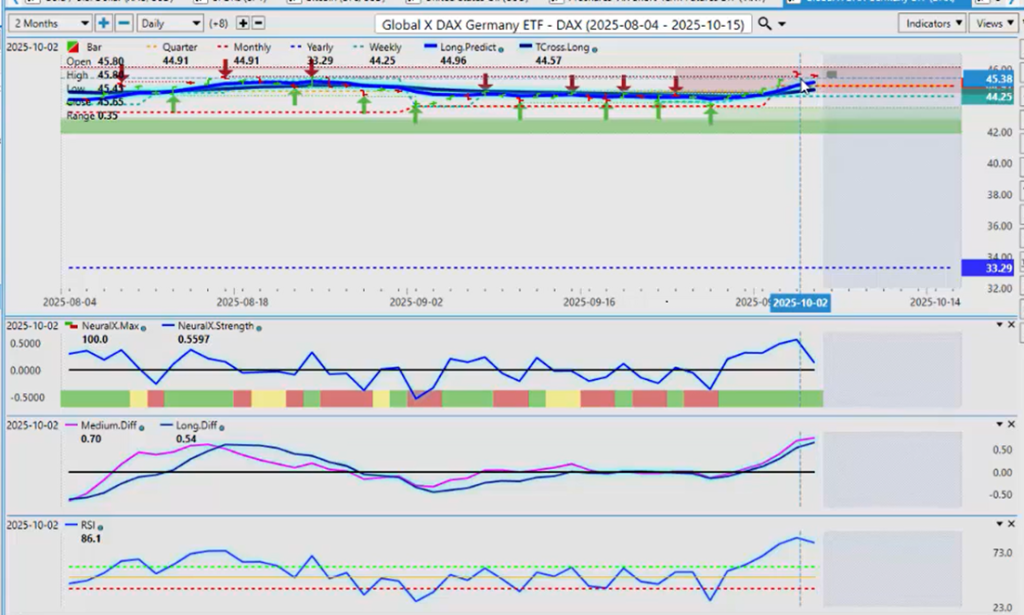Click the 2025-10-02 date marker on timeline
This screenshot has width=1024, height=615.
point(800,301)
